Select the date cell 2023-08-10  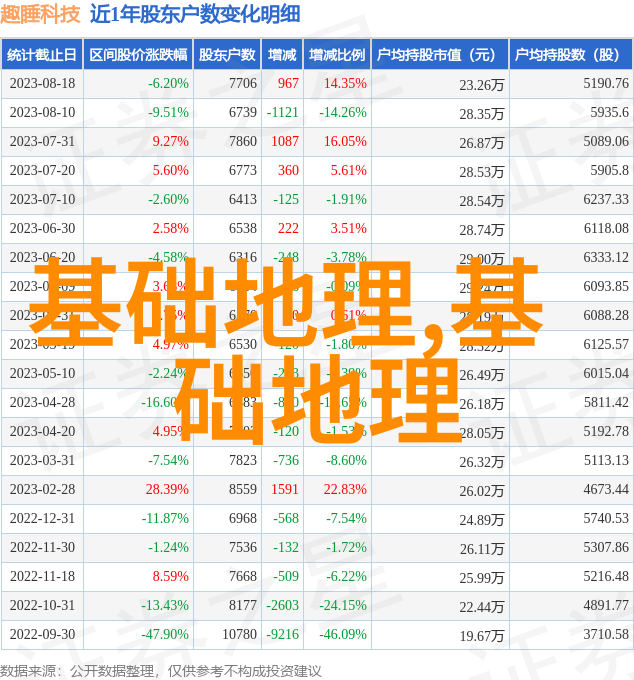(x=42, y=112)
